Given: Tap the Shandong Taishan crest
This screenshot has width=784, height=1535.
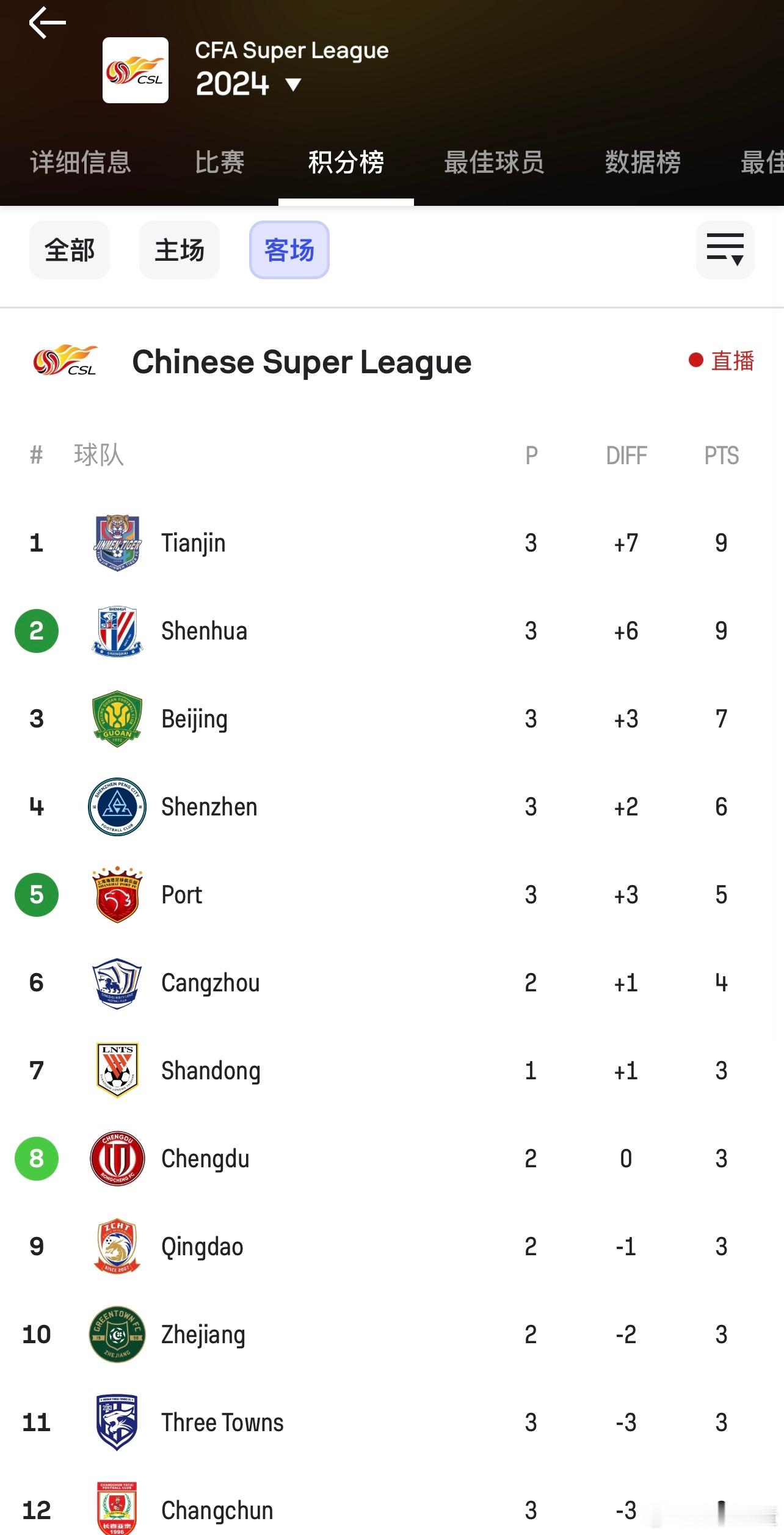Looking at the screenshot, I should (x=117, y=1071).
